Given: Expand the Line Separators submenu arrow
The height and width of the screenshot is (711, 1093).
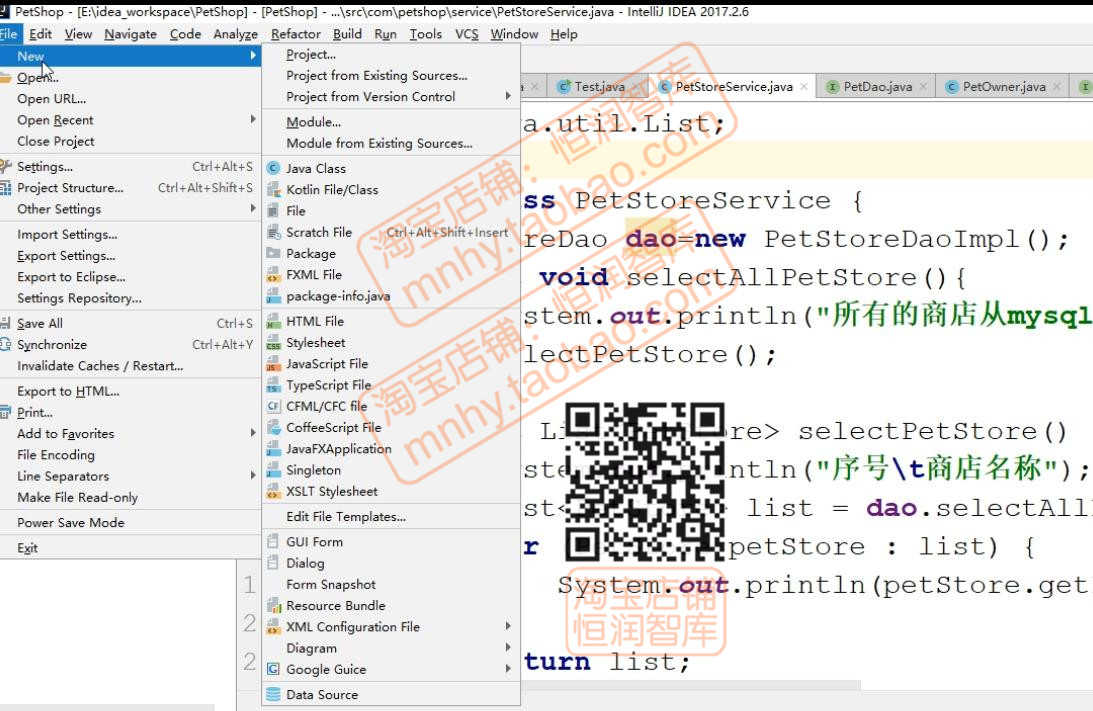Looking at the screenshot, I should [x=253, y=475].
